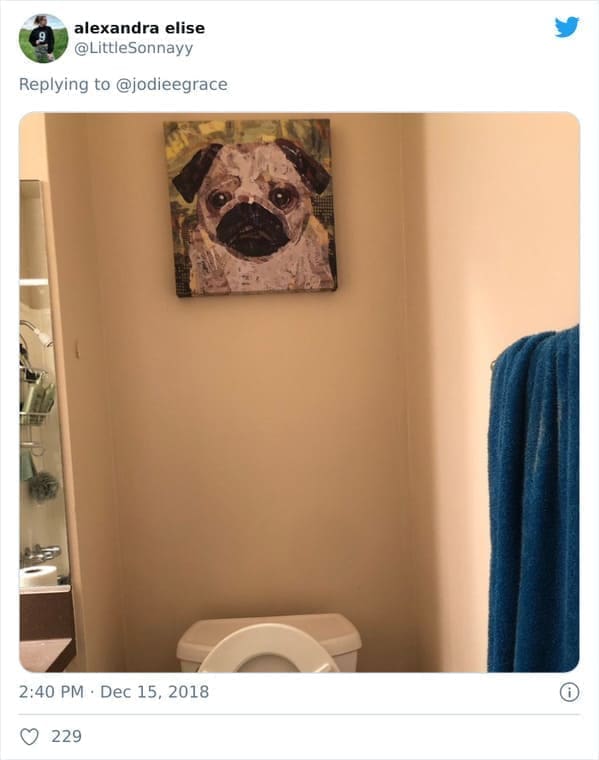Click the Dec 15, 2018 date
Viewport: 599px width, 760px height.
(x=155, y=692)
